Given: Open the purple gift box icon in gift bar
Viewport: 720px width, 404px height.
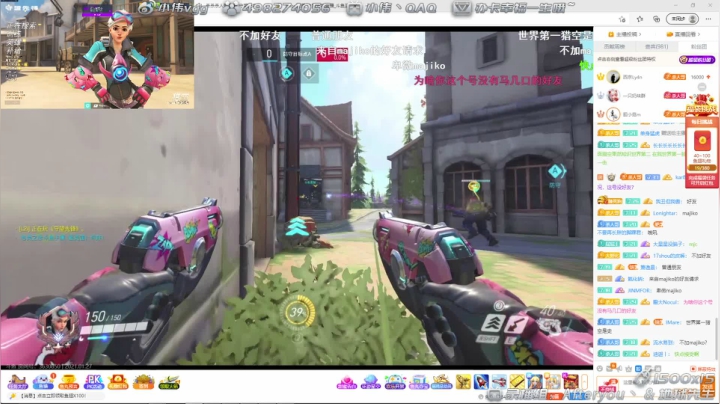Looking at the screenshot, I should point(418,382).
